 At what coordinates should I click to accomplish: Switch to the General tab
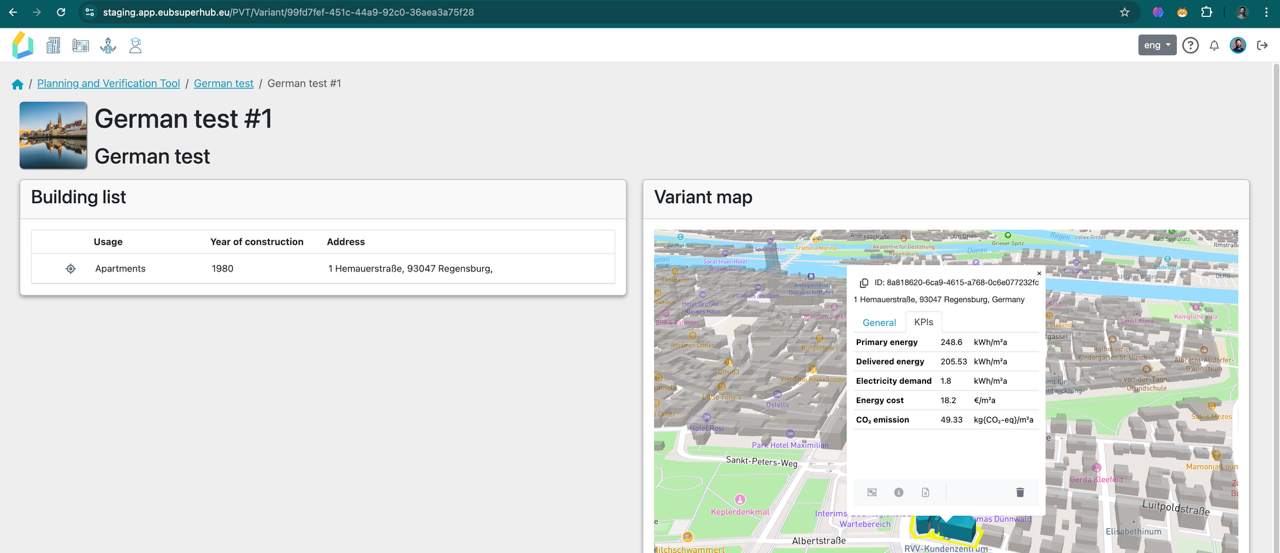click(x=879, y=322)
